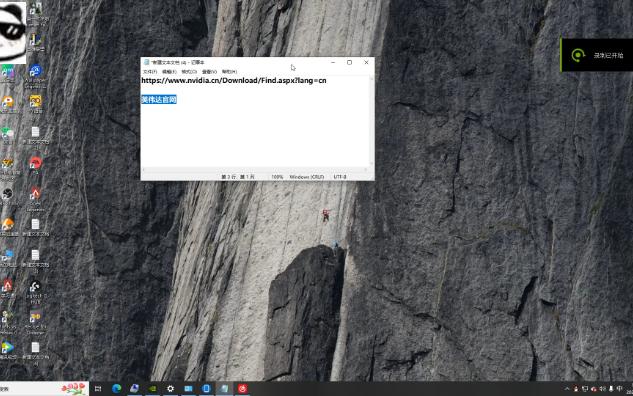The height and width of the screenshot is (396, 633).
Task: Click the recording started notification icon
Action: pyautogui.click(x=578, y=55)
